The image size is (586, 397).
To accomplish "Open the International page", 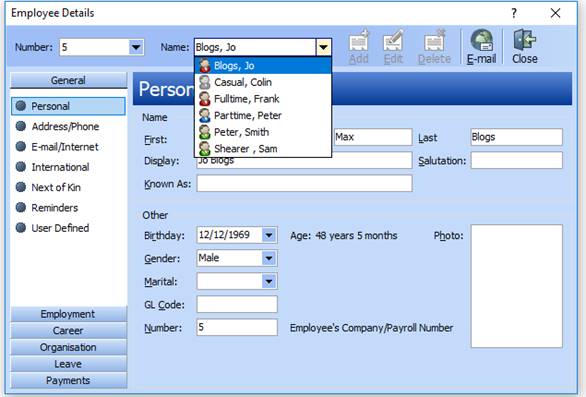I will pos(60,167).
